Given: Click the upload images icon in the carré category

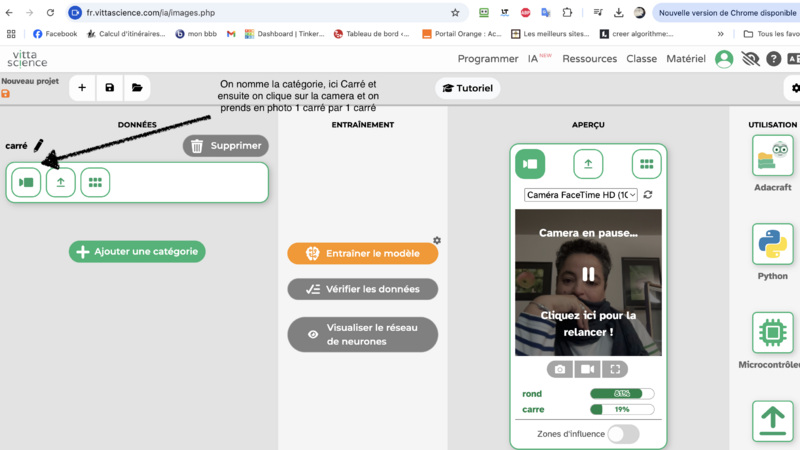Looking at the screenshot, I should 61,183.
